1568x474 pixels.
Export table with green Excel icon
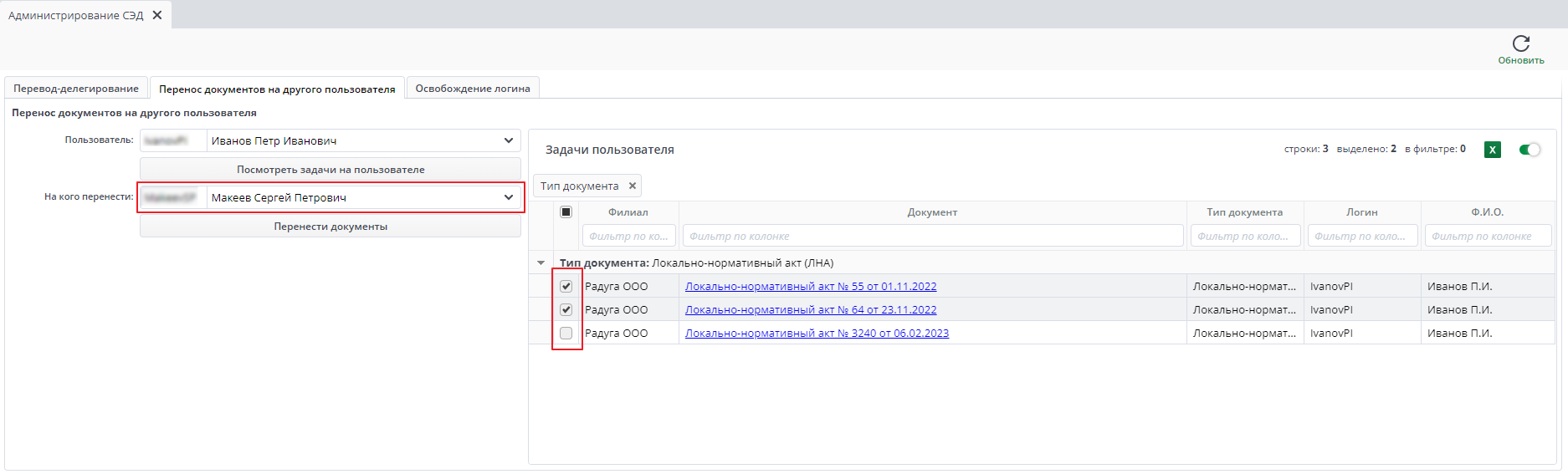coord(1493,150)
